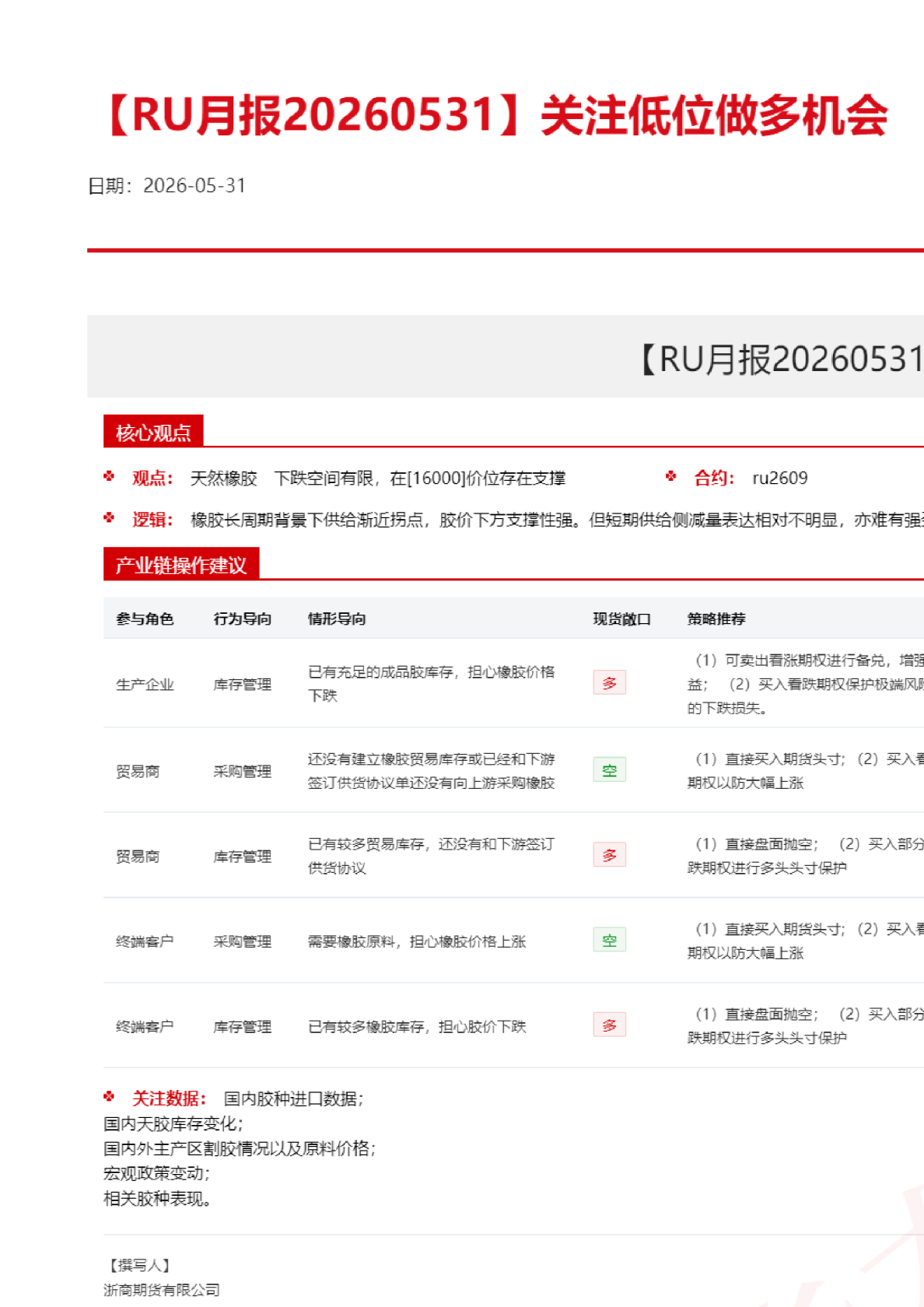Click the cell 还没有建立橡胶贸易库存或已经和下游
Screen dimensions: 924x1307
point(432,759)
